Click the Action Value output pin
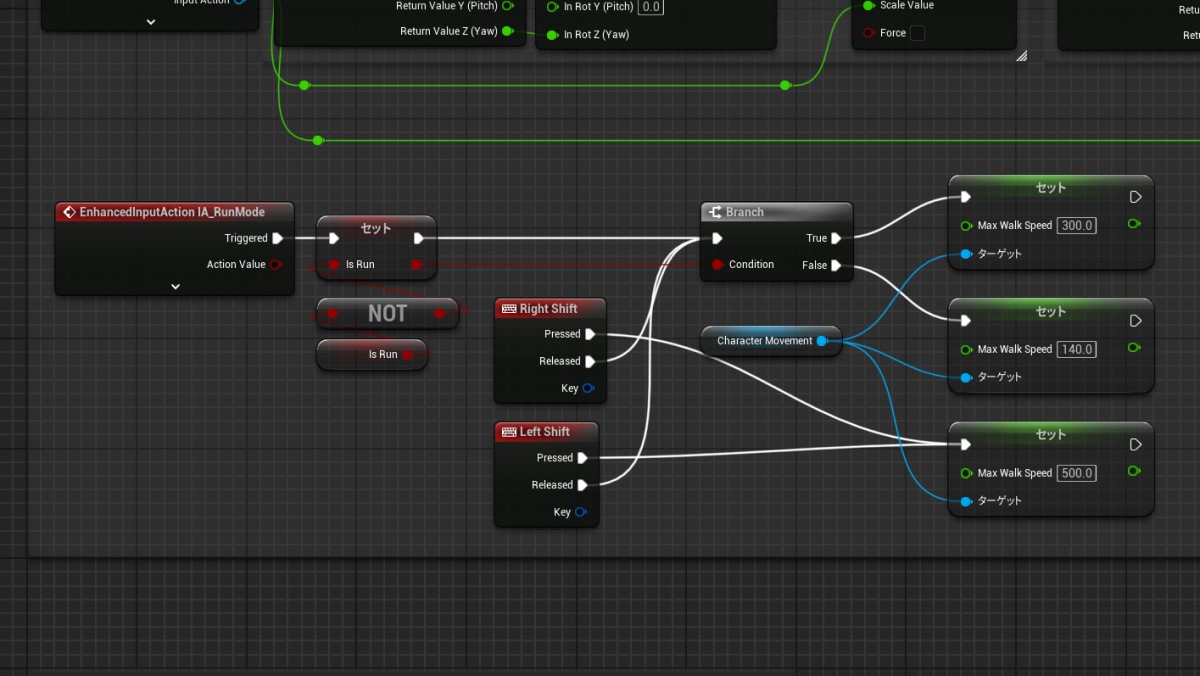This screenshot has width=1200, height=676. pyautogui.click(x=275, y=264)
